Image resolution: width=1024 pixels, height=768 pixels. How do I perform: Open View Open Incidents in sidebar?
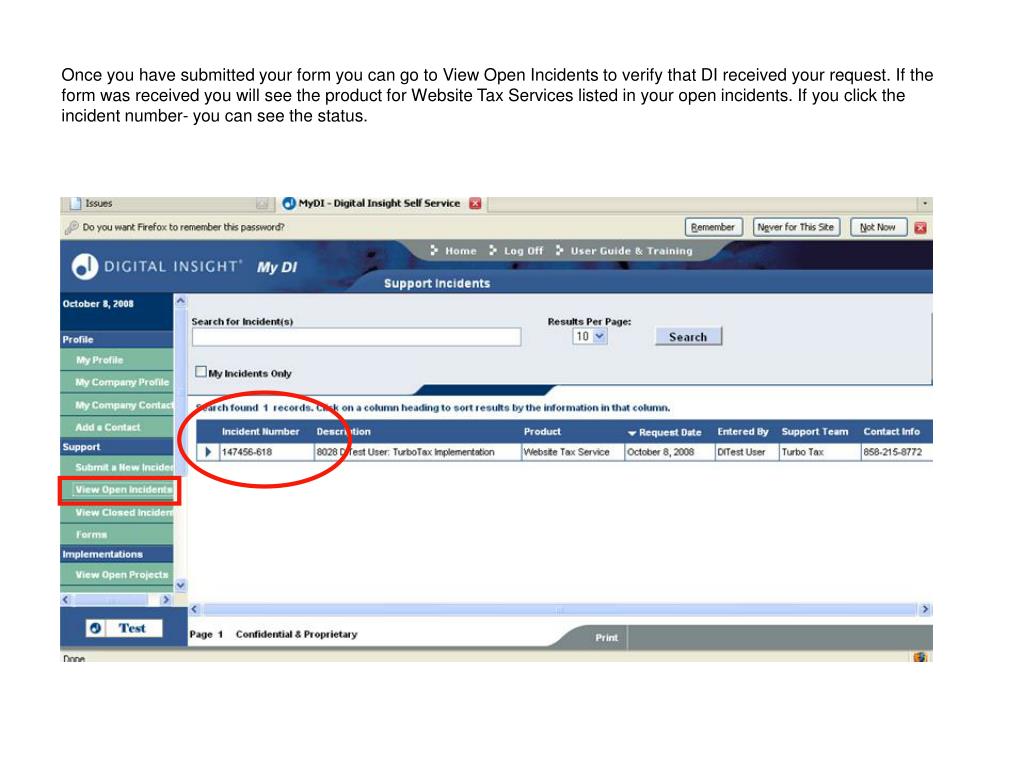coord(123,490)
